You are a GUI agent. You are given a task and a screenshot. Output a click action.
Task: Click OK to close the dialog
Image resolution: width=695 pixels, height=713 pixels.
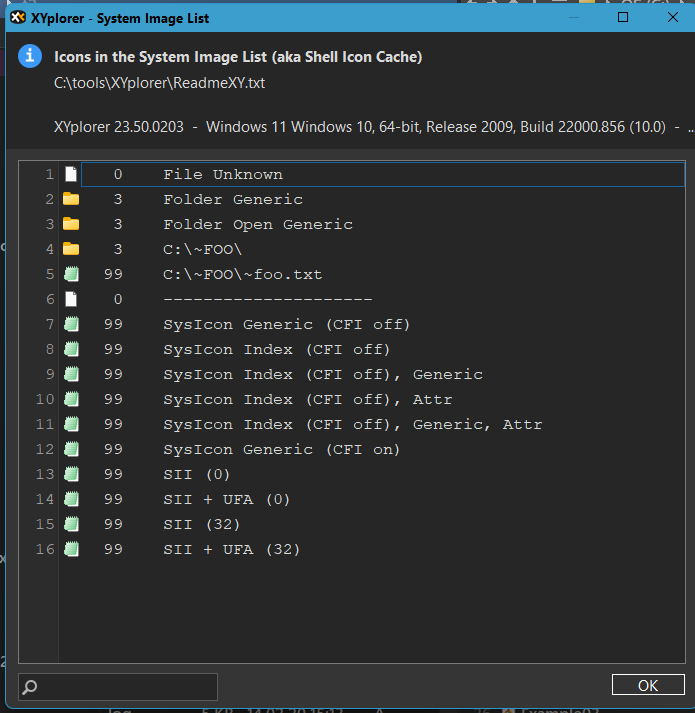[x=648, y=685]
